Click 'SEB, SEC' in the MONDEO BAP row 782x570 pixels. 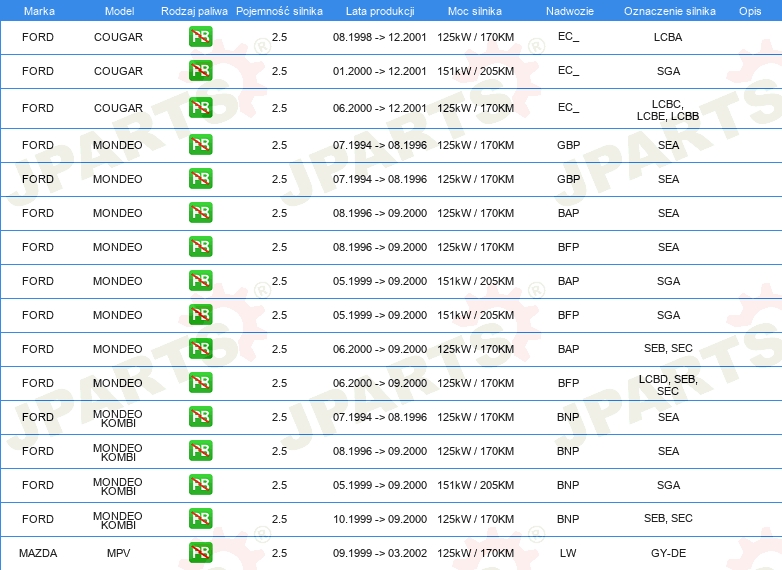[668, 348]
